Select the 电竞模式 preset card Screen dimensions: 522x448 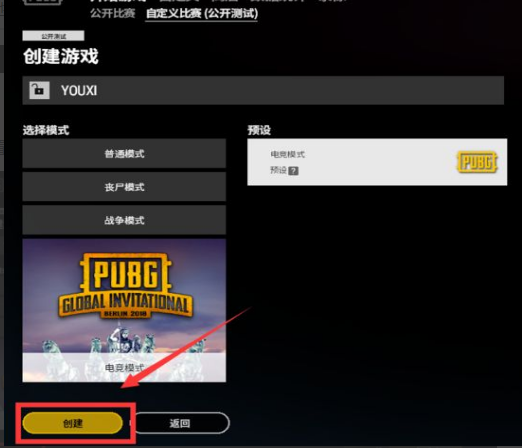pos(377,162)
